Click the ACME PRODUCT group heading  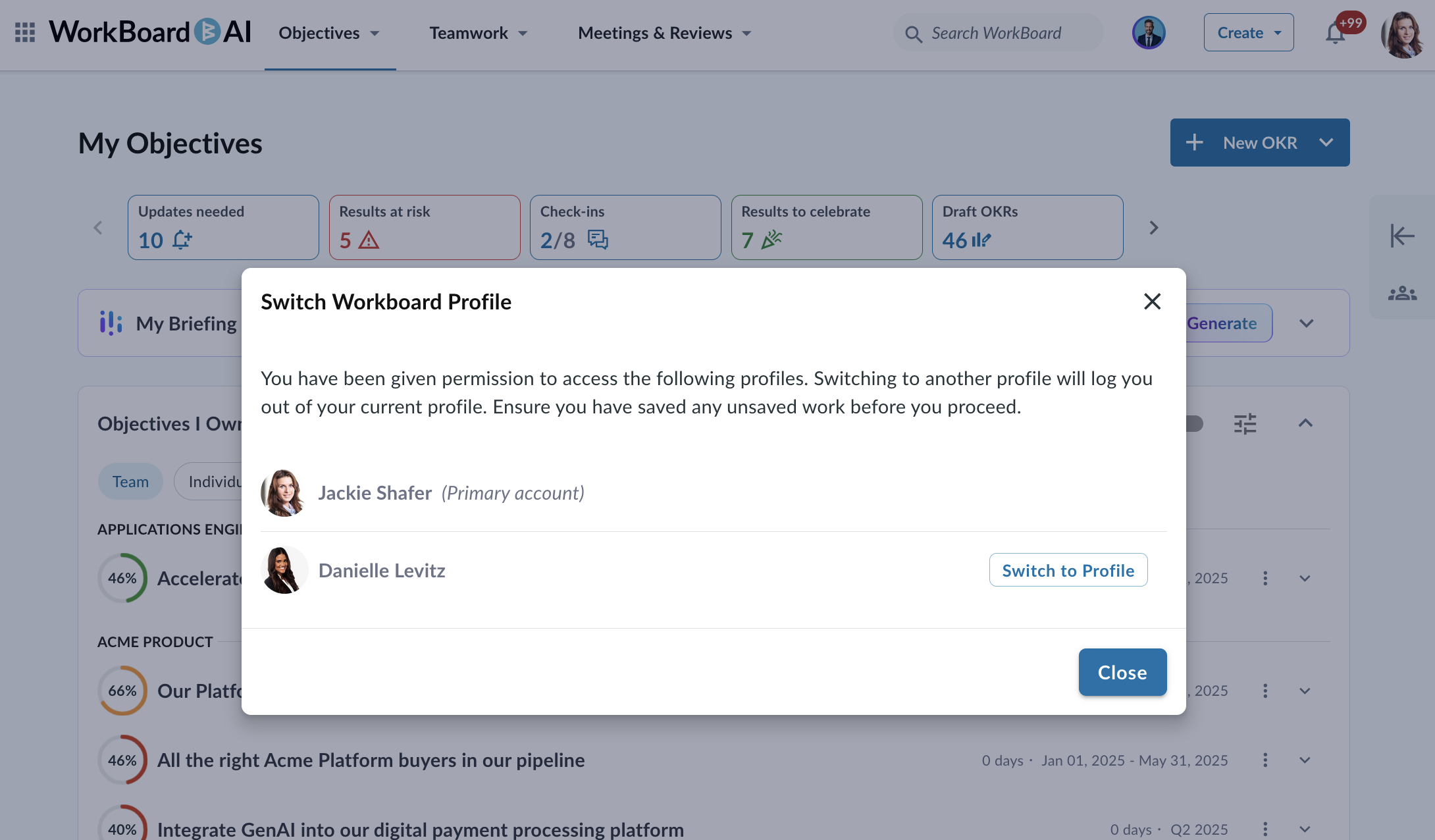155,642
